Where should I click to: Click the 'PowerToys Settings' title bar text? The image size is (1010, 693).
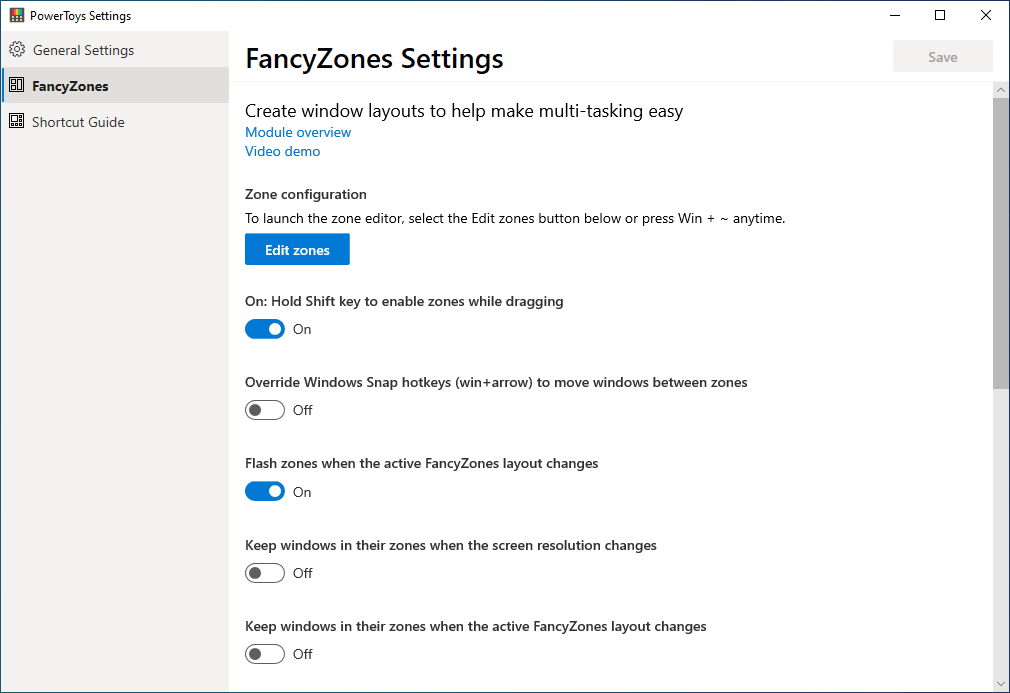(81, 15)
